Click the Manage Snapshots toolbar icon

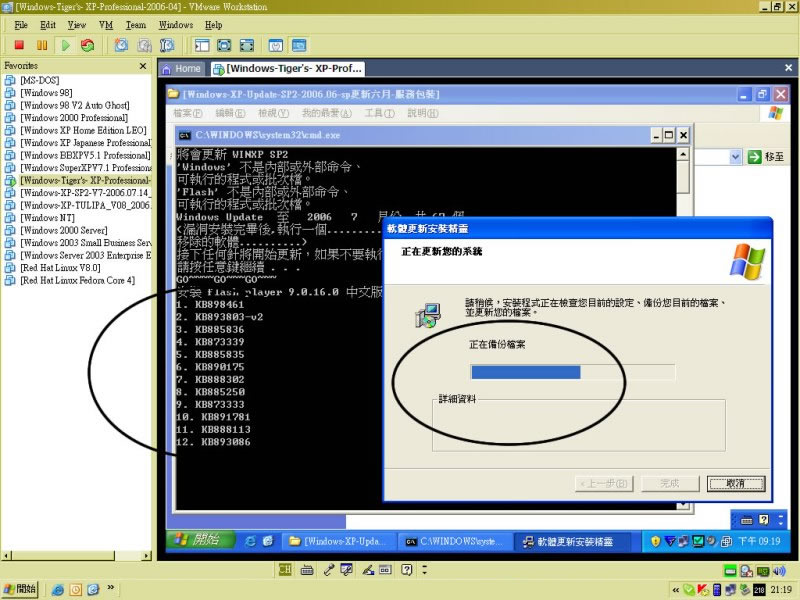[167, 45]
